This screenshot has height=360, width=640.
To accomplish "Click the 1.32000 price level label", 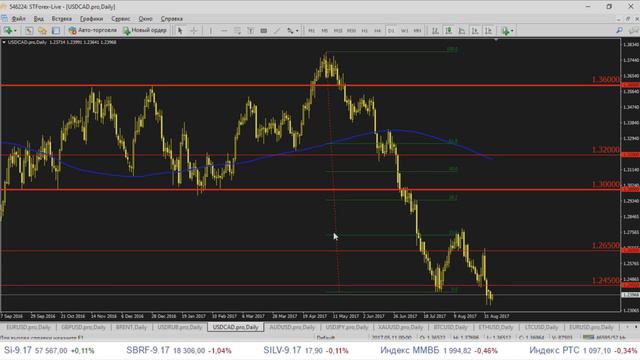I will 605,150.
